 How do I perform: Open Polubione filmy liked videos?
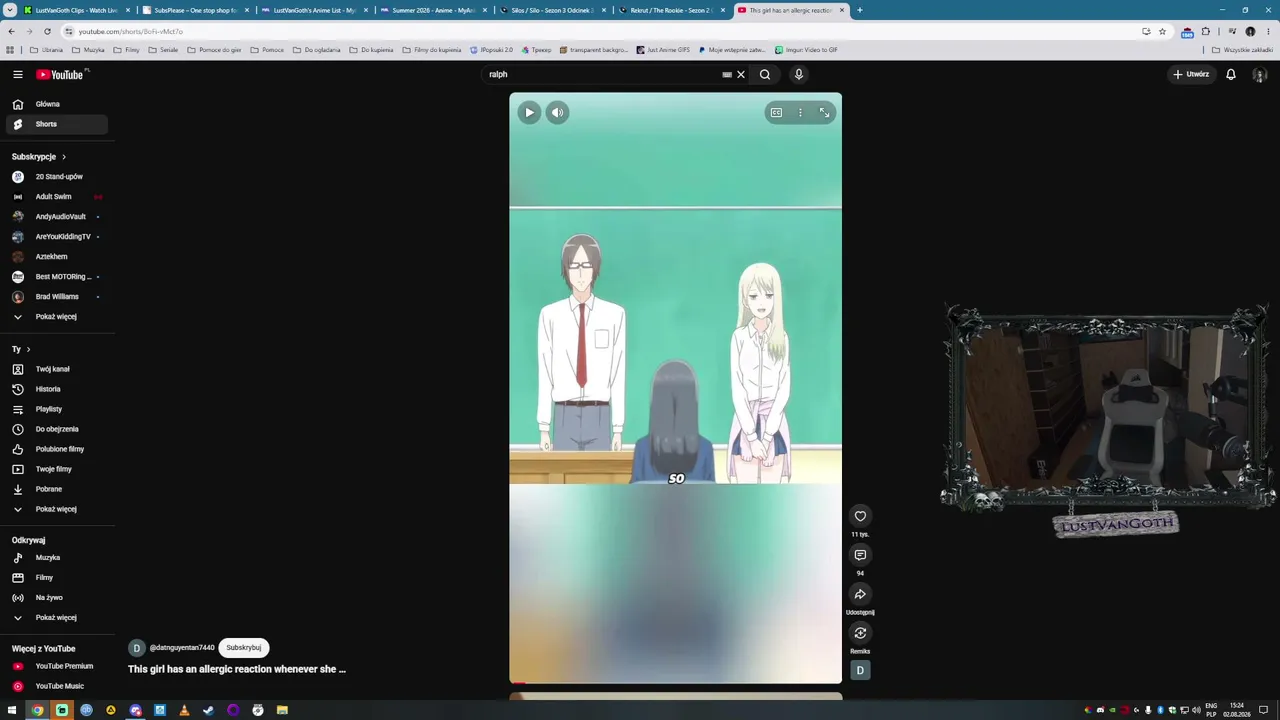pos(57,449)
